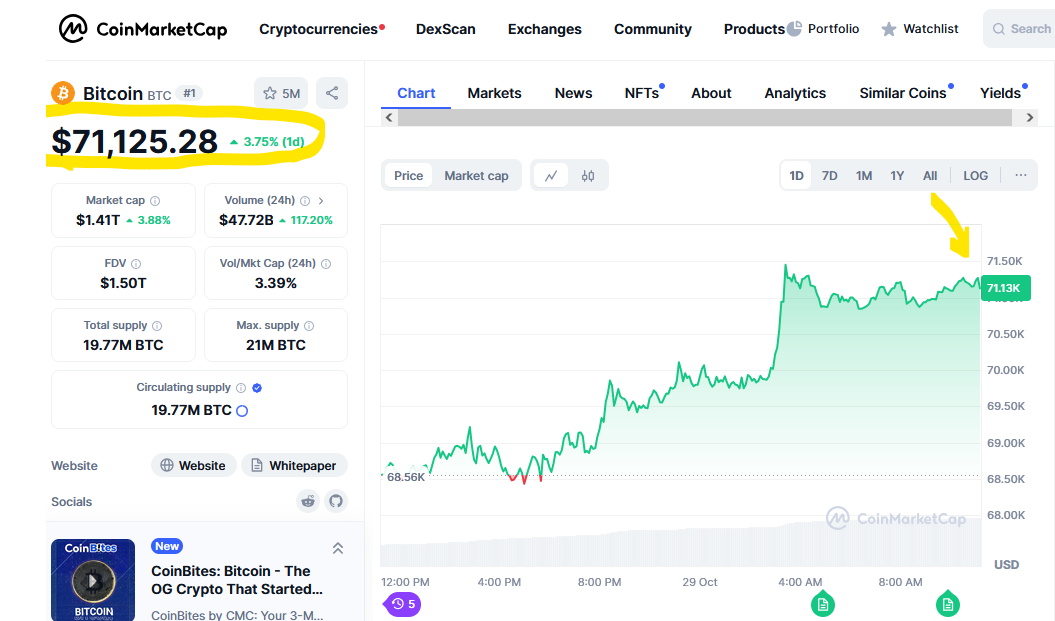Open DexScan nav menu

point(445,29)
